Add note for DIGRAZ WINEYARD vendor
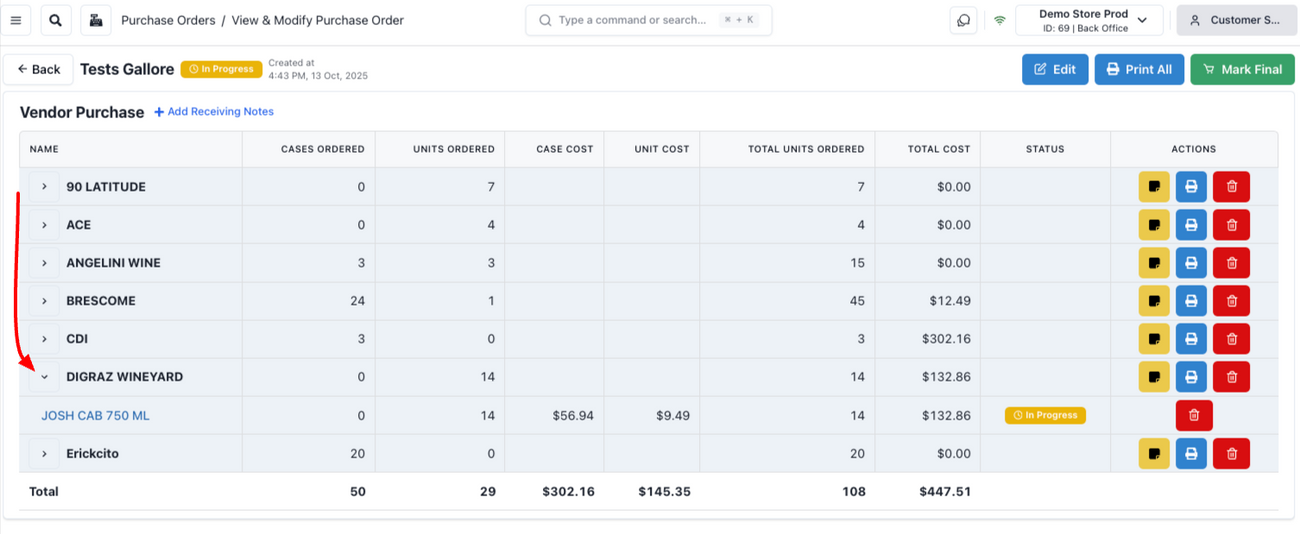Image resolution: width=1300 pixels, height=534 pixels. click(1154, 377)
